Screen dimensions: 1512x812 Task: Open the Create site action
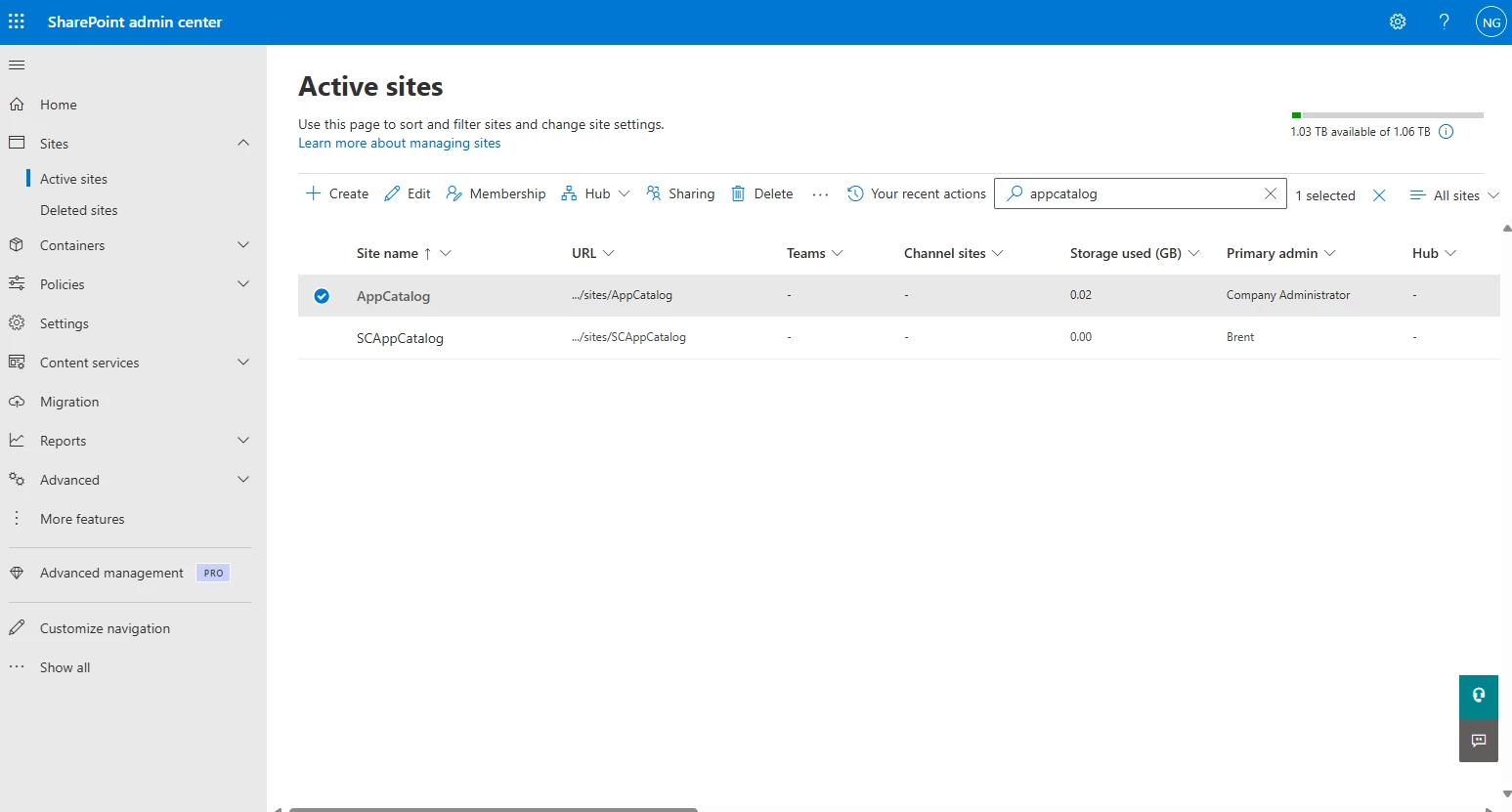[x=336, y=192]
